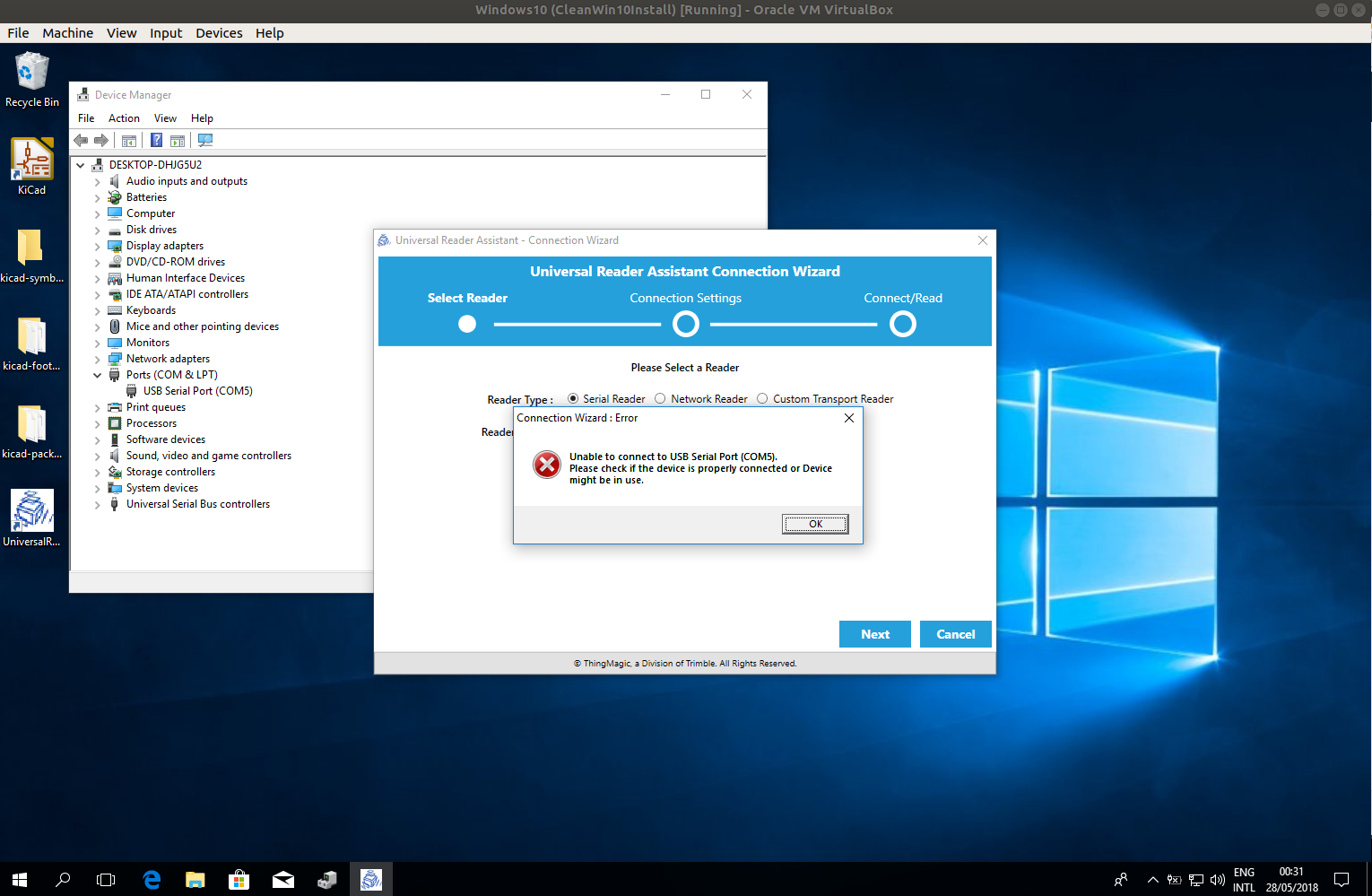Open the VirtualBox Input menu

166,33
